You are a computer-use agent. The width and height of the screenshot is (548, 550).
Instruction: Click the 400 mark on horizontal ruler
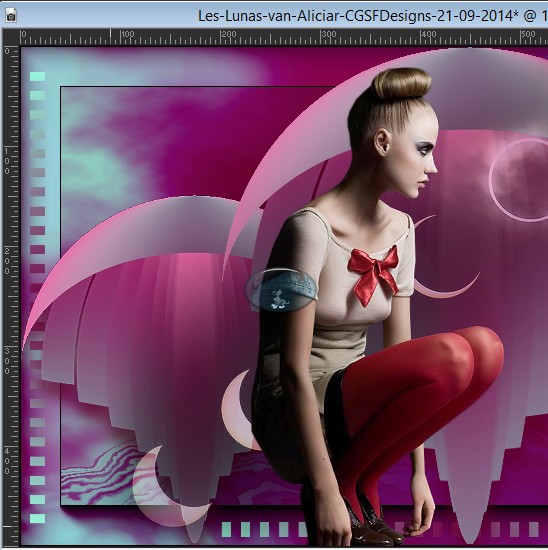click(429, 34)
